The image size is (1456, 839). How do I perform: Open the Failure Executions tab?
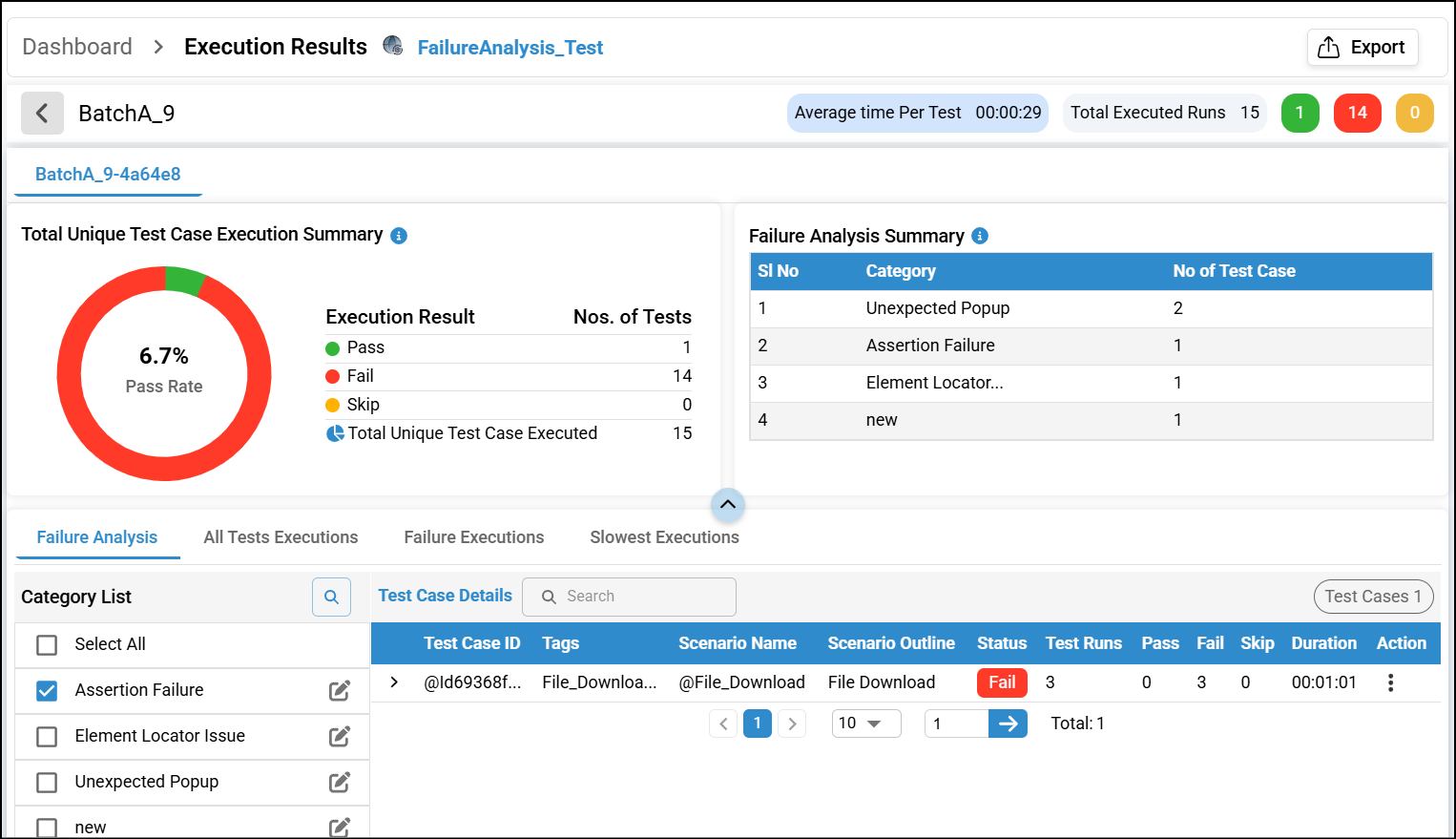[x=474, y=537]
